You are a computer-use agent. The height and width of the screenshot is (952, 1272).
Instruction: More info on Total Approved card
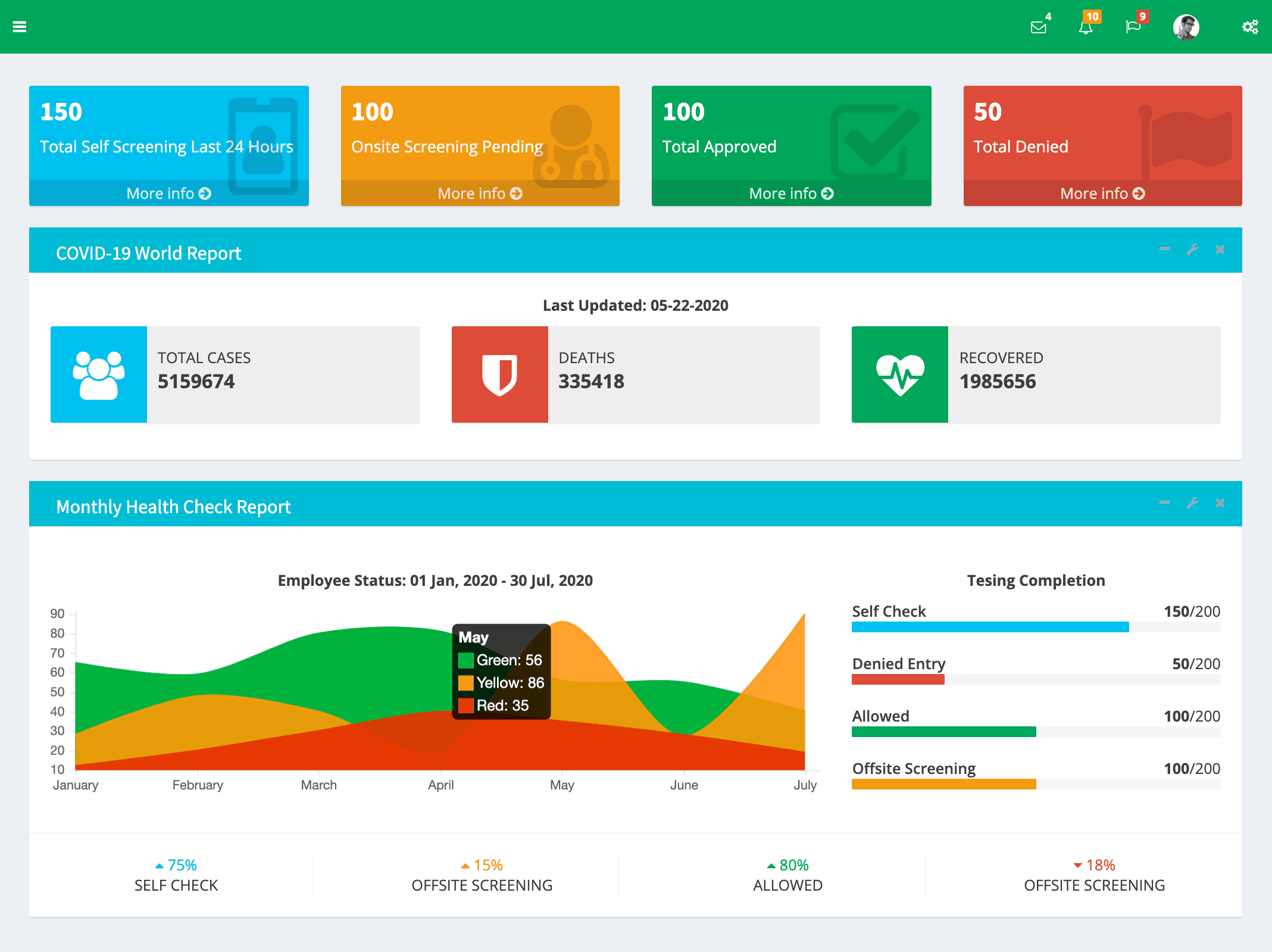click(x=792, y=193)
